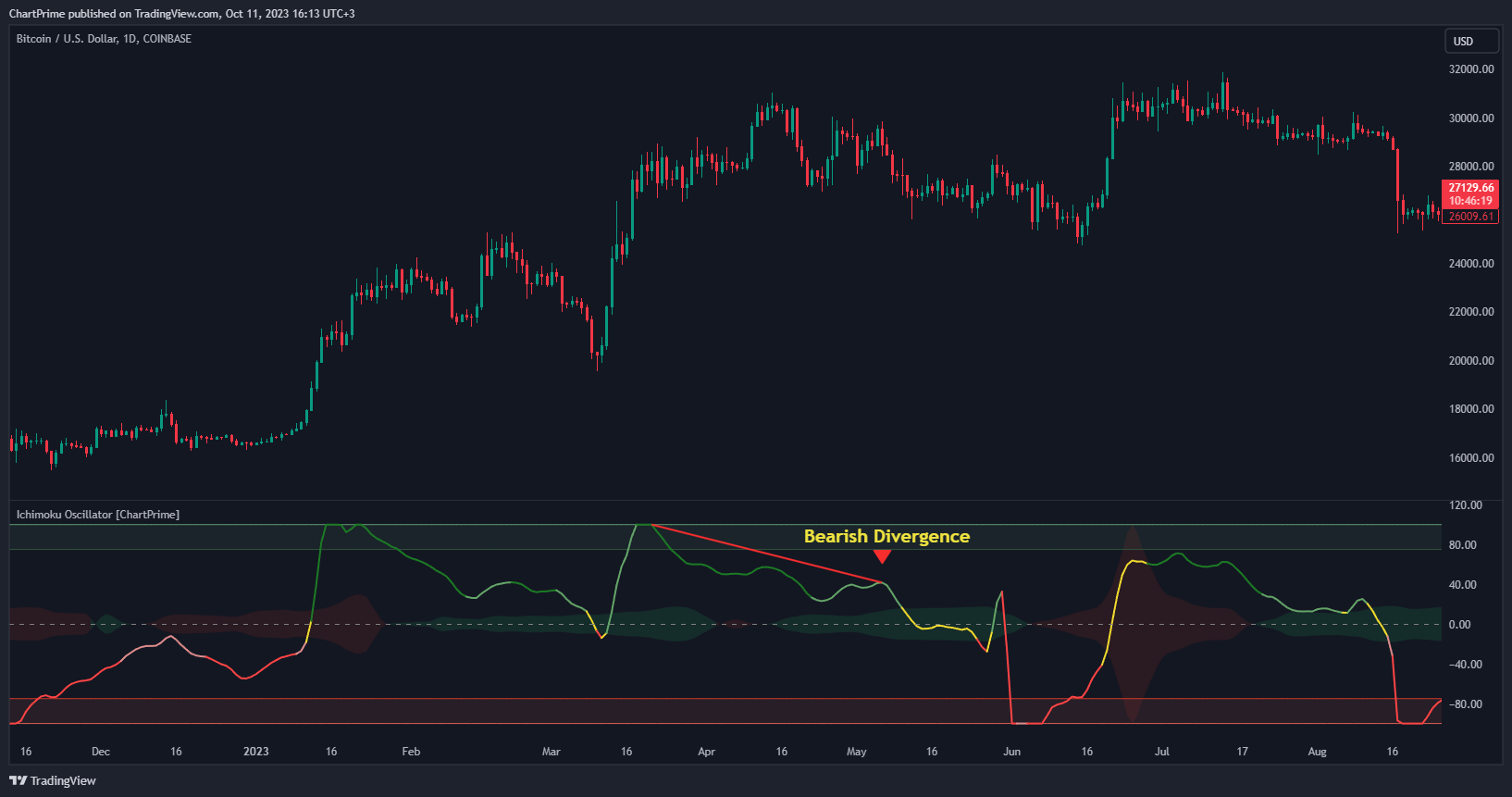1512x797 pixels.
Task: Click the Bearish Divergence label
Action: click(x=886, y=536)
